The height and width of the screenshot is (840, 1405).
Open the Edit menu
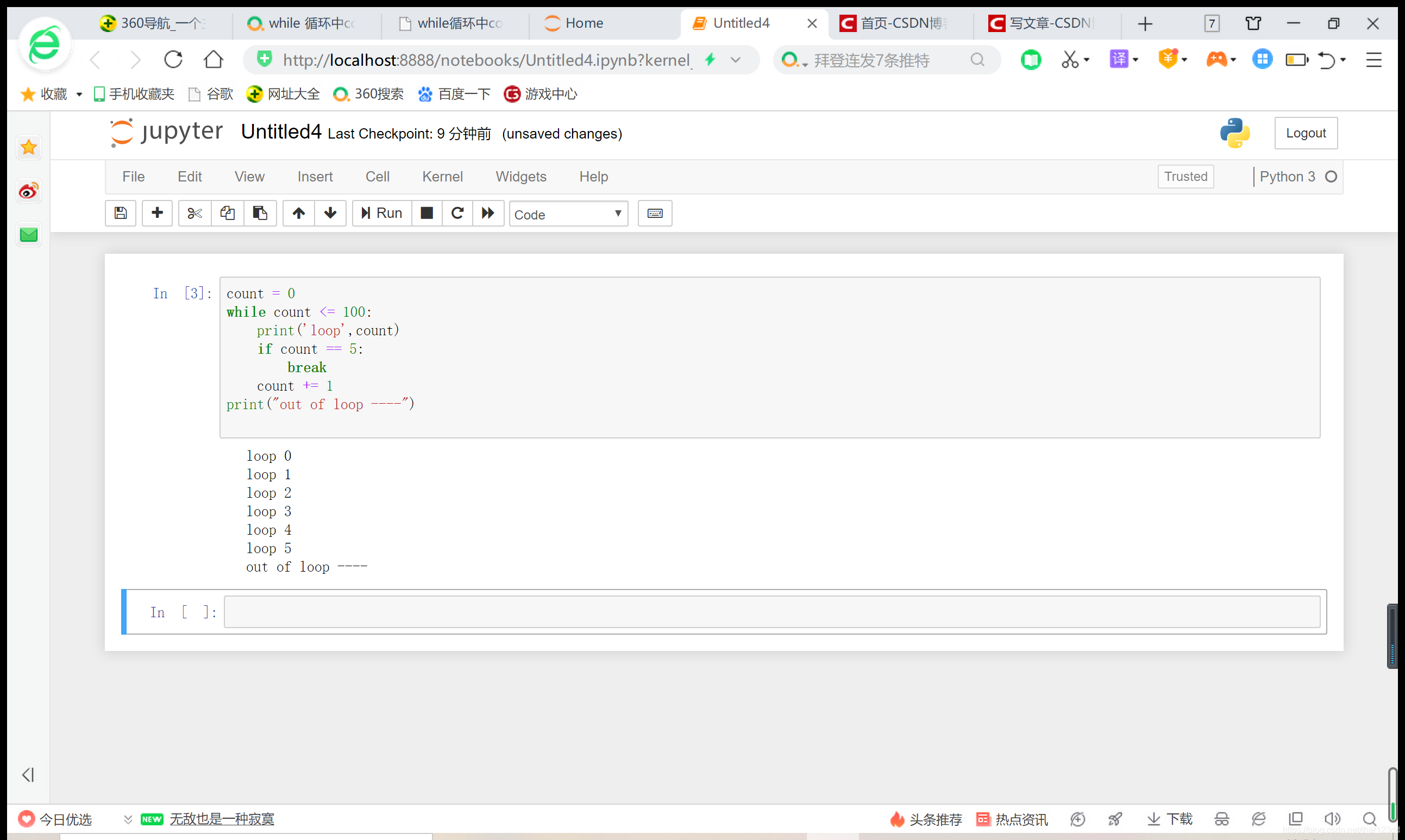tap(190, 177)
